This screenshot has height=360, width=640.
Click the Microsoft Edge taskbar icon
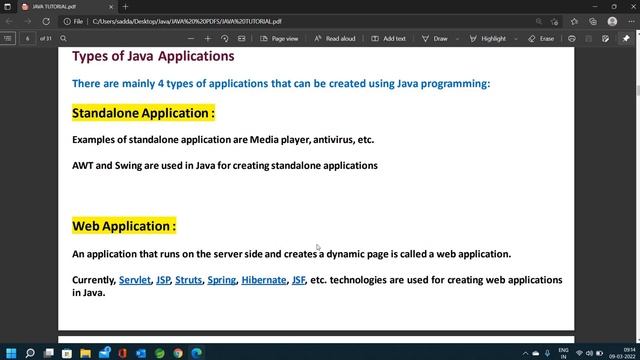tap(196, 353)
